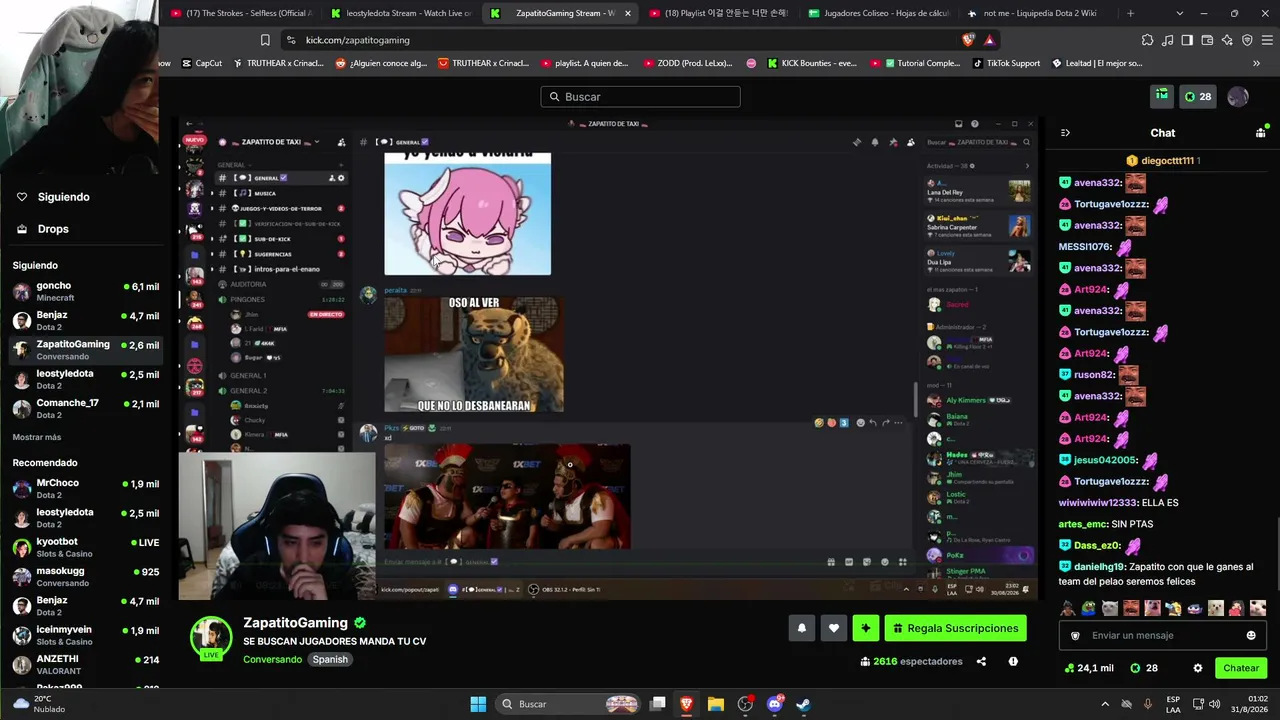Click the Chatear send button
The width and height of the screenshot is (1280, 720).
pyautogui.click(x=1241, y=668)
